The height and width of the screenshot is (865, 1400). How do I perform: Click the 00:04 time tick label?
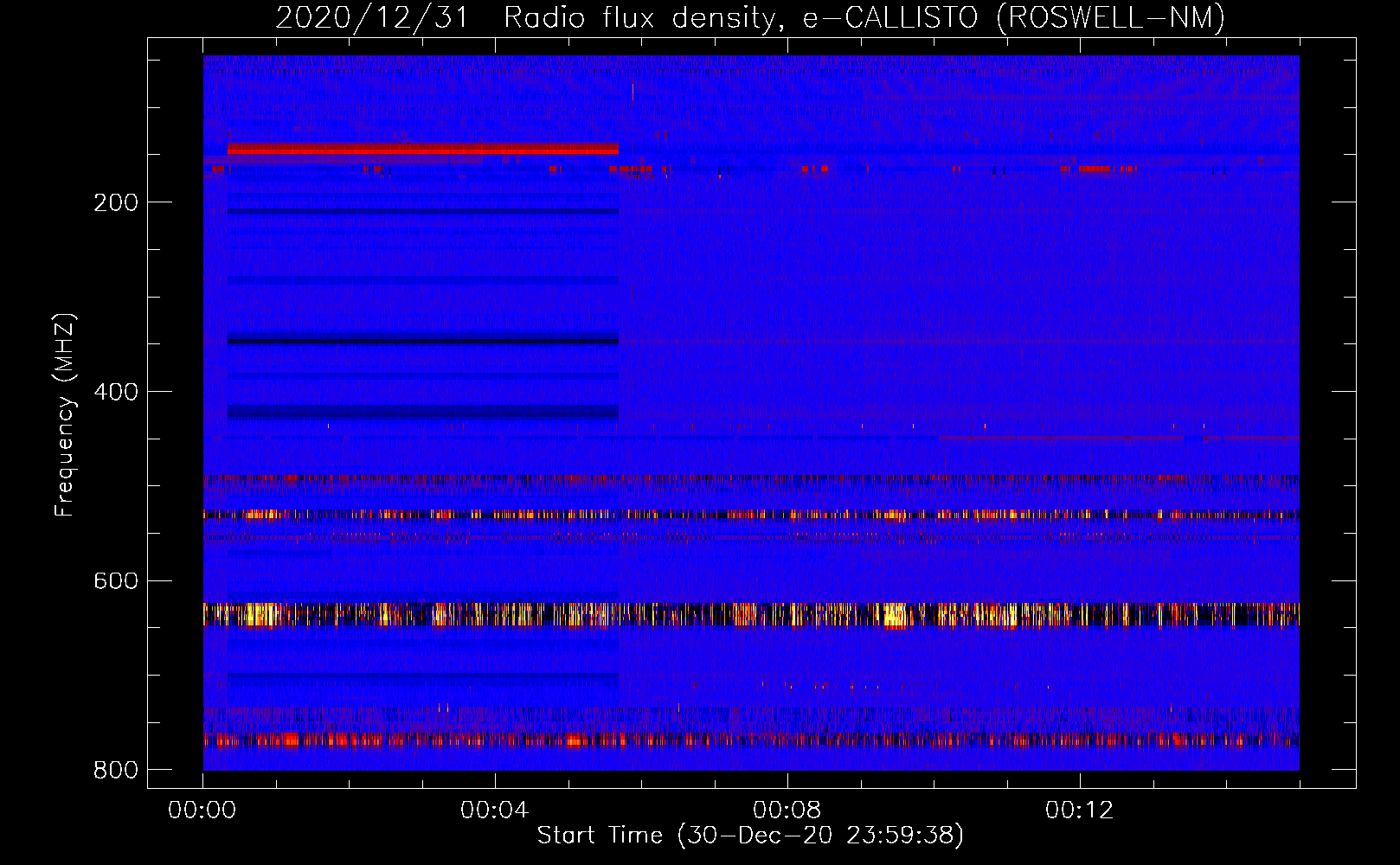pyautogui.click(x=495, y=811)
